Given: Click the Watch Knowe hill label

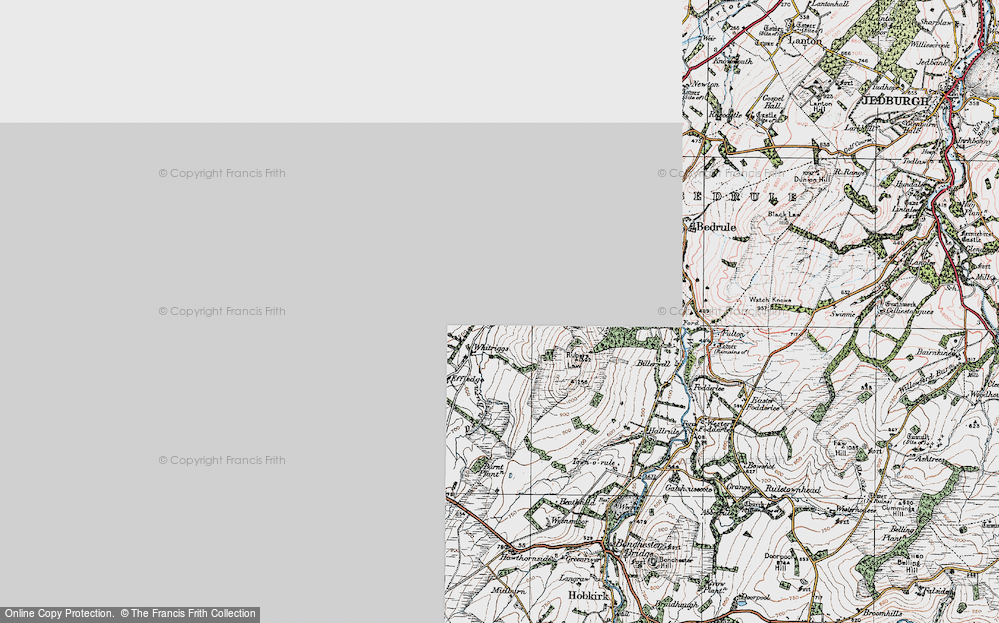Looking at the screenshot, I should 770,299.
